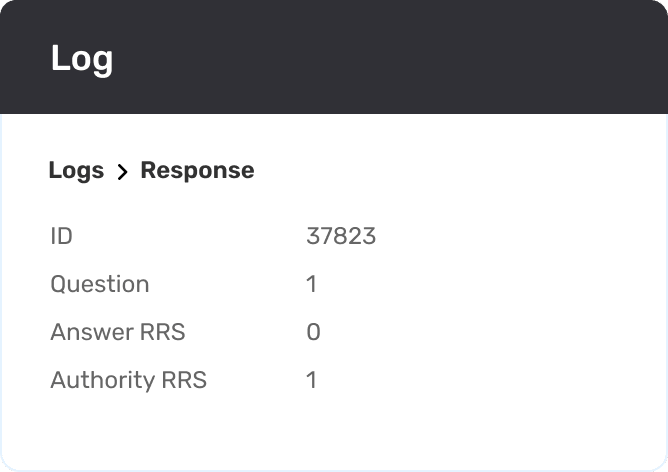
Task: Click the Question count value 1
Action: click(311, 284)
